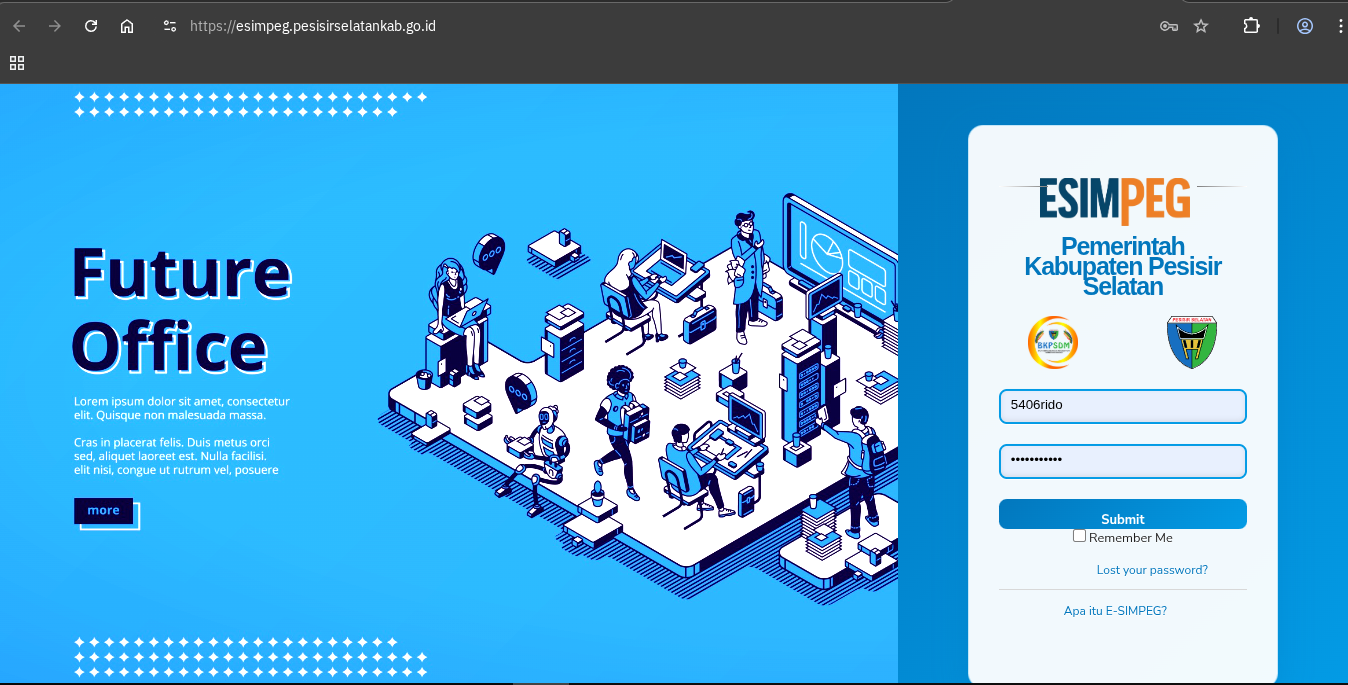Open the Lost your password link
The height and width of the screenshot is (685, 1348).
point(1152,570)
